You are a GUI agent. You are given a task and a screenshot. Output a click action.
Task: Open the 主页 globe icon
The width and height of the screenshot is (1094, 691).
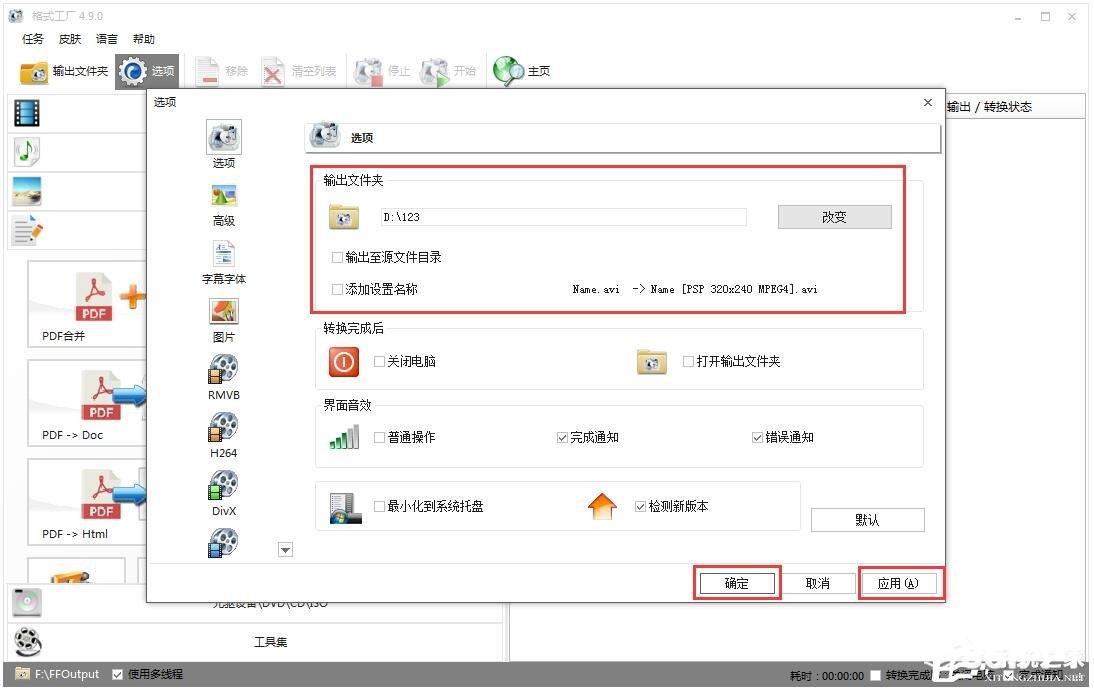507,71
